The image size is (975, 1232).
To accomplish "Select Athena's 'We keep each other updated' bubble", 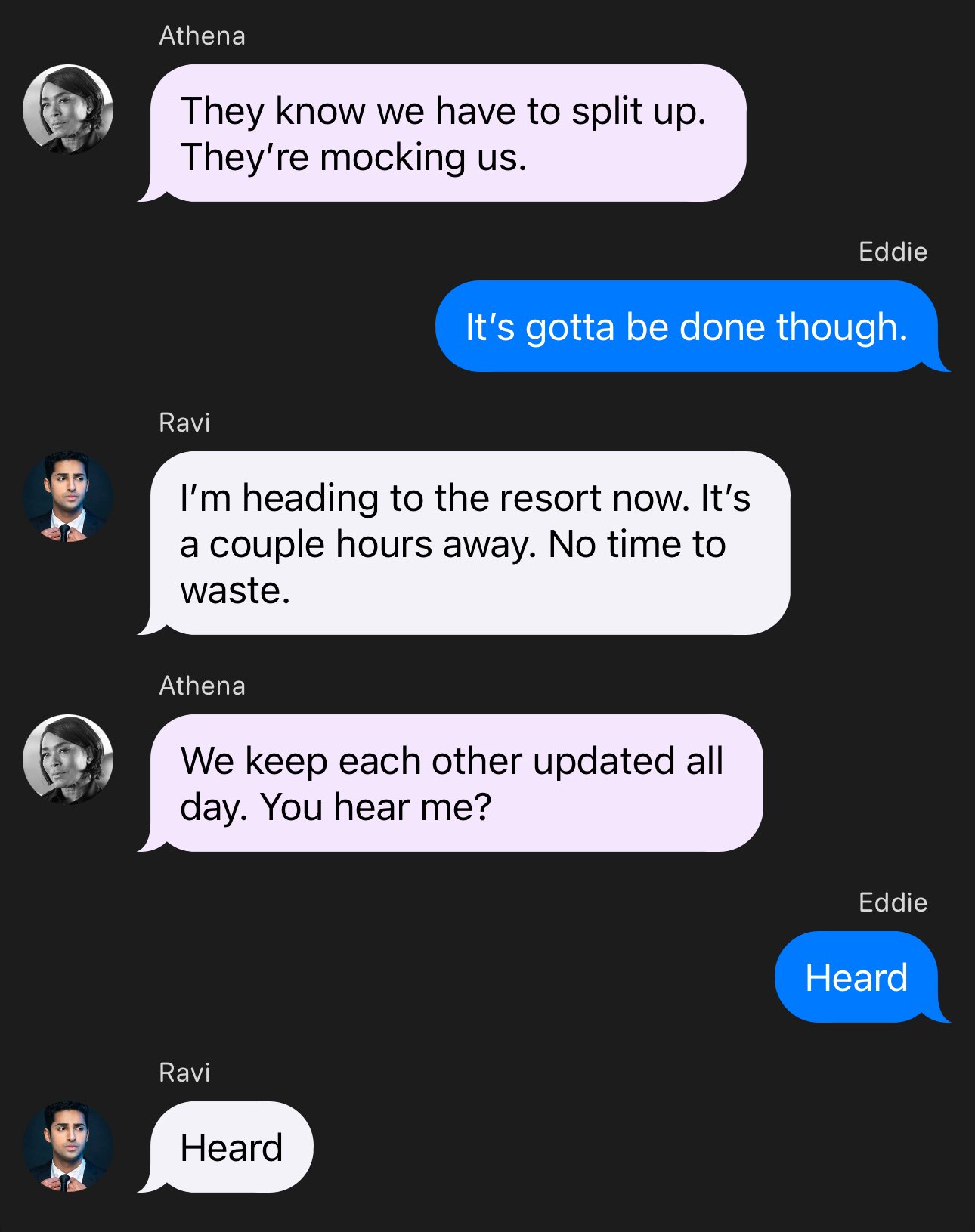I will [450, 783].
